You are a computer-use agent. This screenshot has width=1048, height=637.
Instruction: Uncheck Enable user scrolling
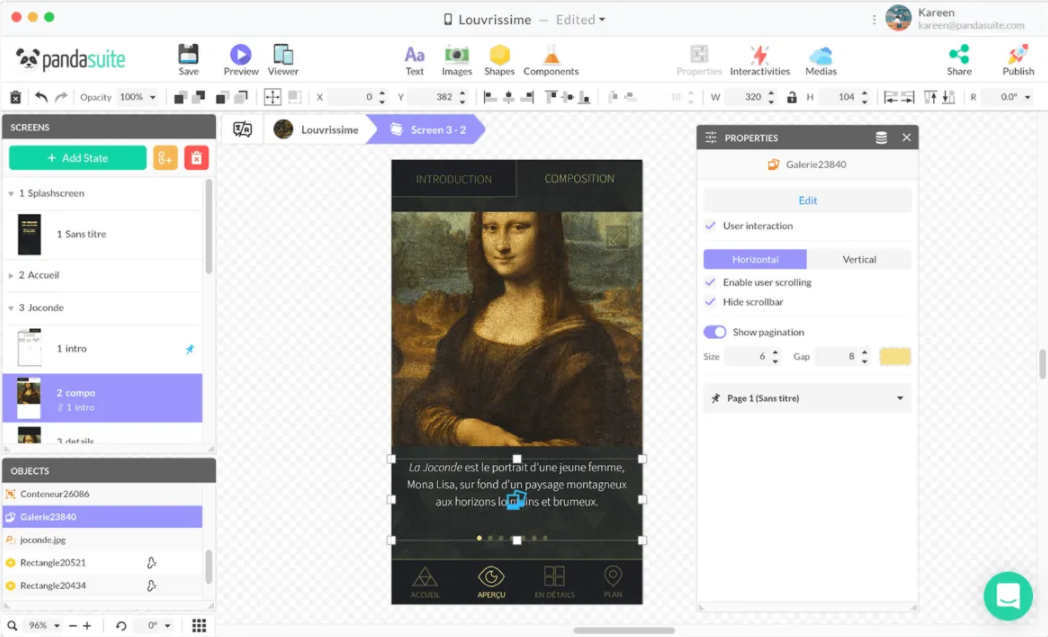pyautogui.click(x=711, y=283)
